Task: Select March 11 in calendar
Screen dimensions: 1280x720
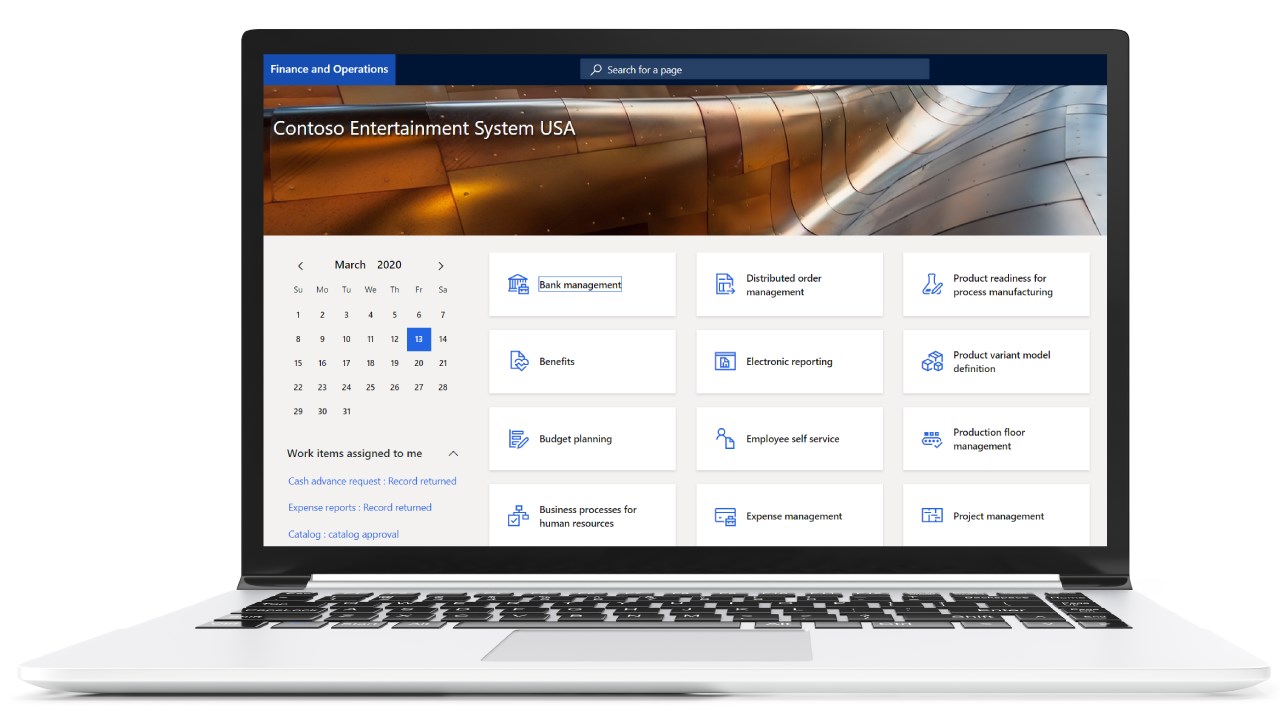Action: click(370, 339)
